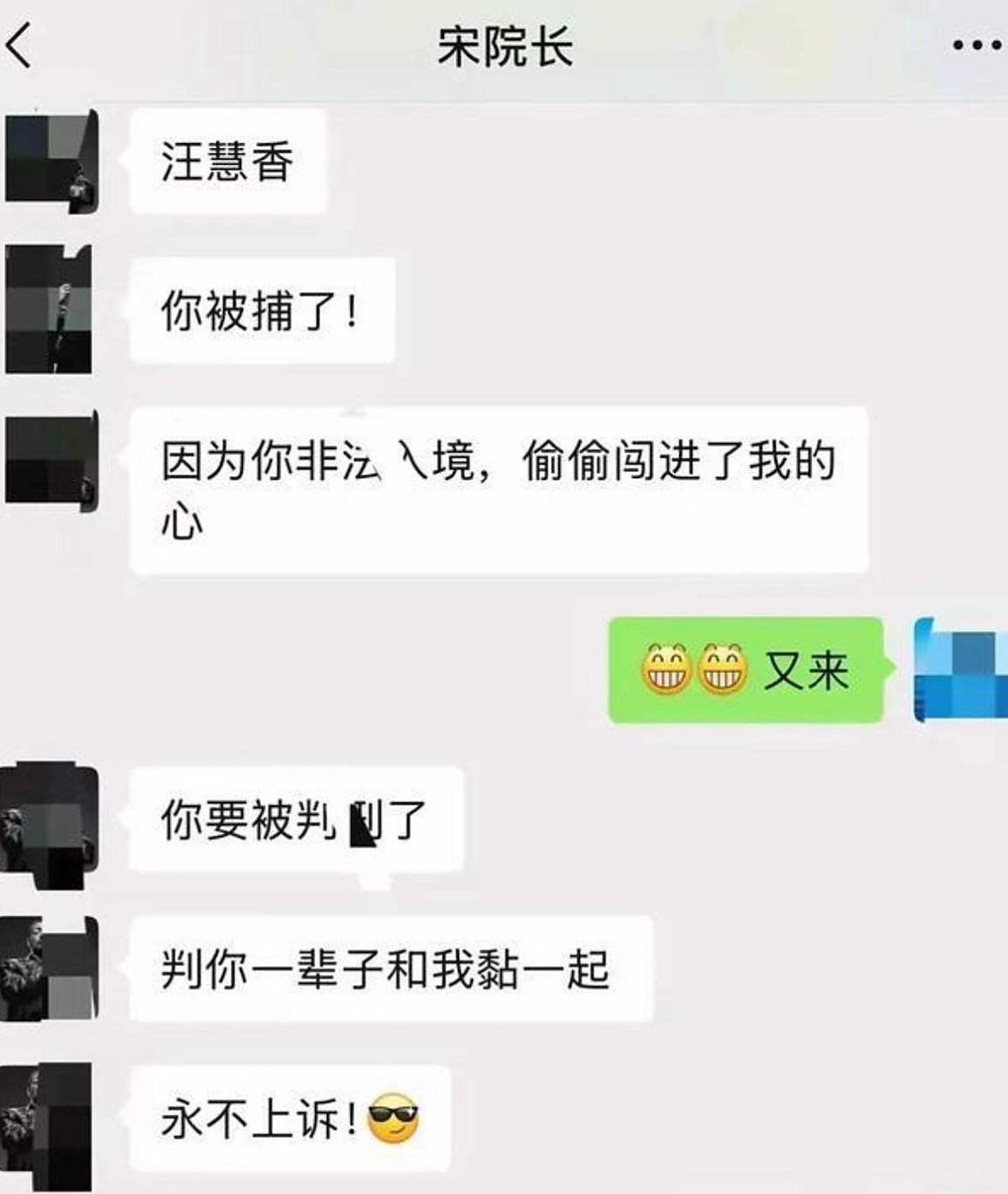The width and height of the screenshot is (1008, 1194).
Task: Tap the avatar beside the 永不上诉! message
Action: pos(46,1126)
